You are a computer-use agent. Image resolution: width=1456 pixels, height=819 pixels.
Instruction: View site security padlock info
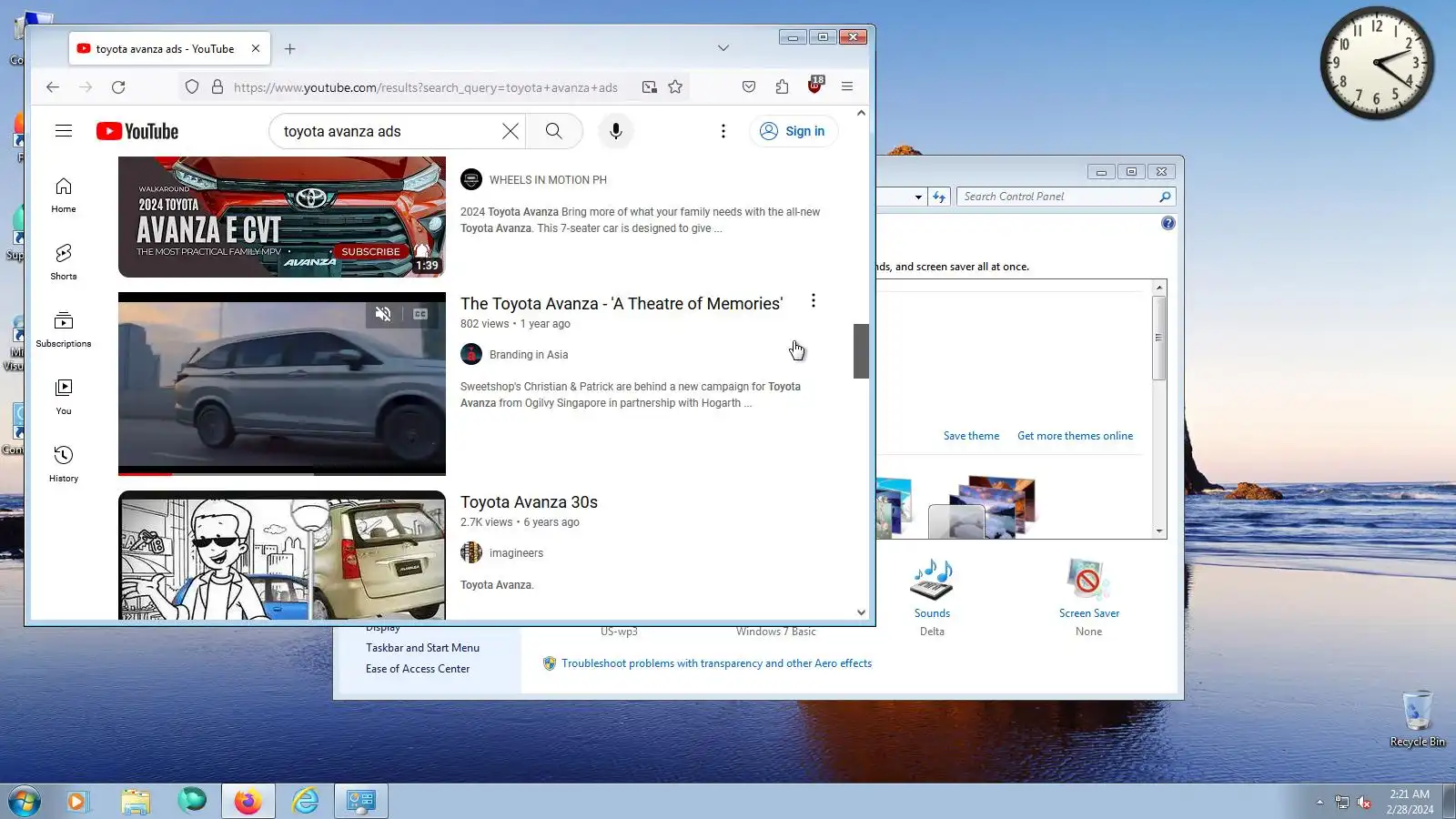tap(217, 87)
